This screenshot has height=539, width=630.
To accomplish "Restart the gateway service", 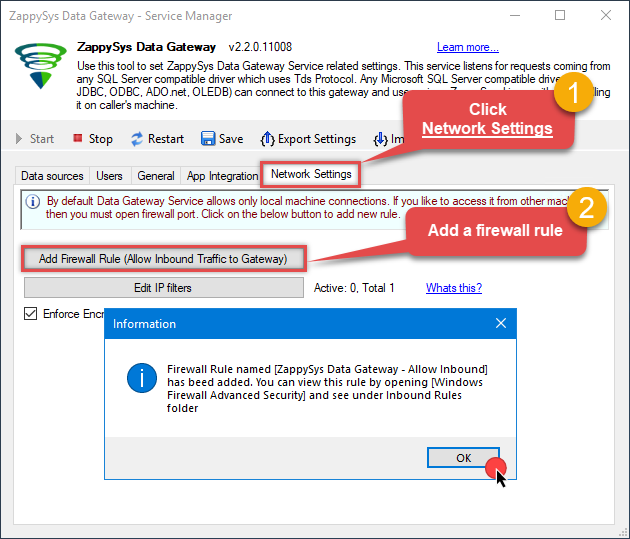I will (x=158, y=139).
